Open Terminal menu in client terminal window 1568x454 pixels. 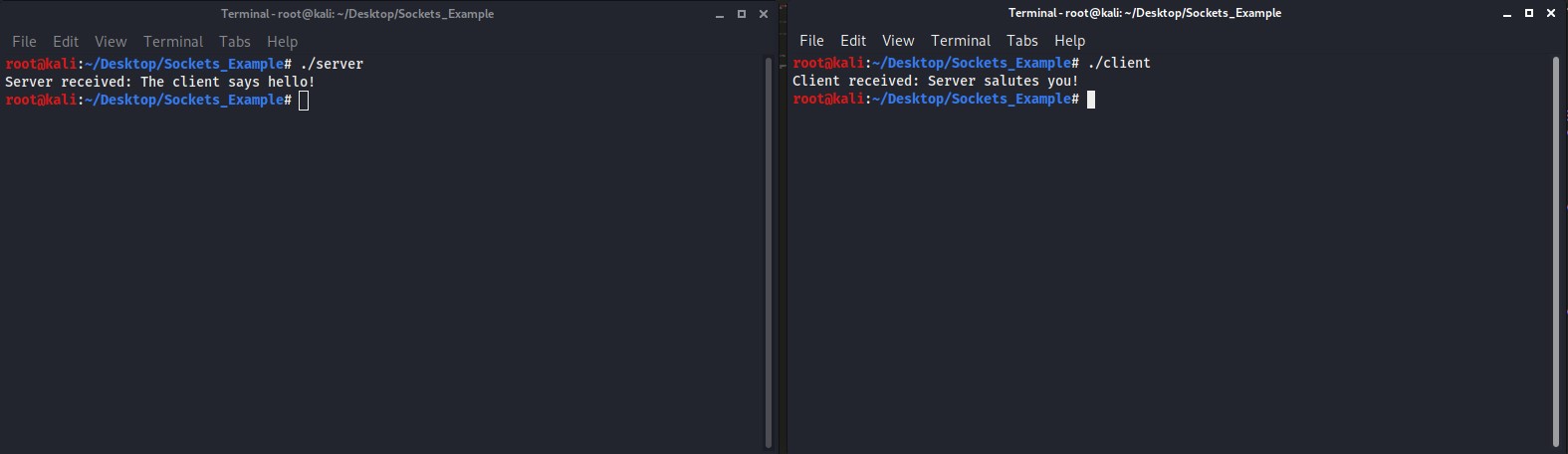pyautogui.click(x=961, y=41)
